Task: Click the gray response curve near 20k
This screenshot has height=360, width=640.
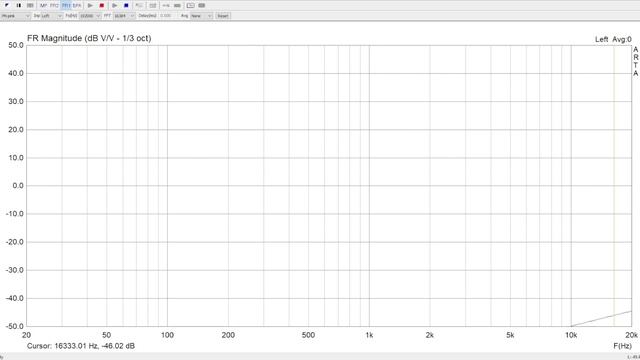Action: coord(602,318)
